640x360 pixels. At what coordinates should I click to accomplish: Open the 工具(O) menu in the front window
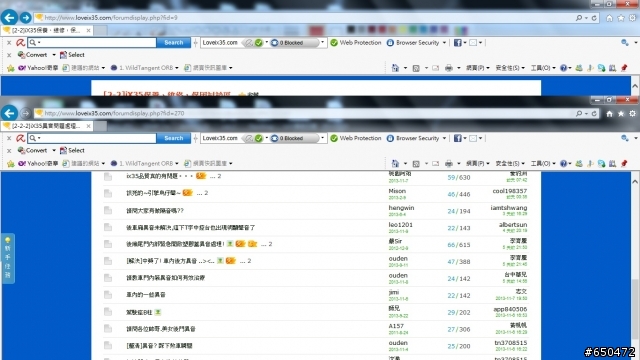tap(542, 163)
